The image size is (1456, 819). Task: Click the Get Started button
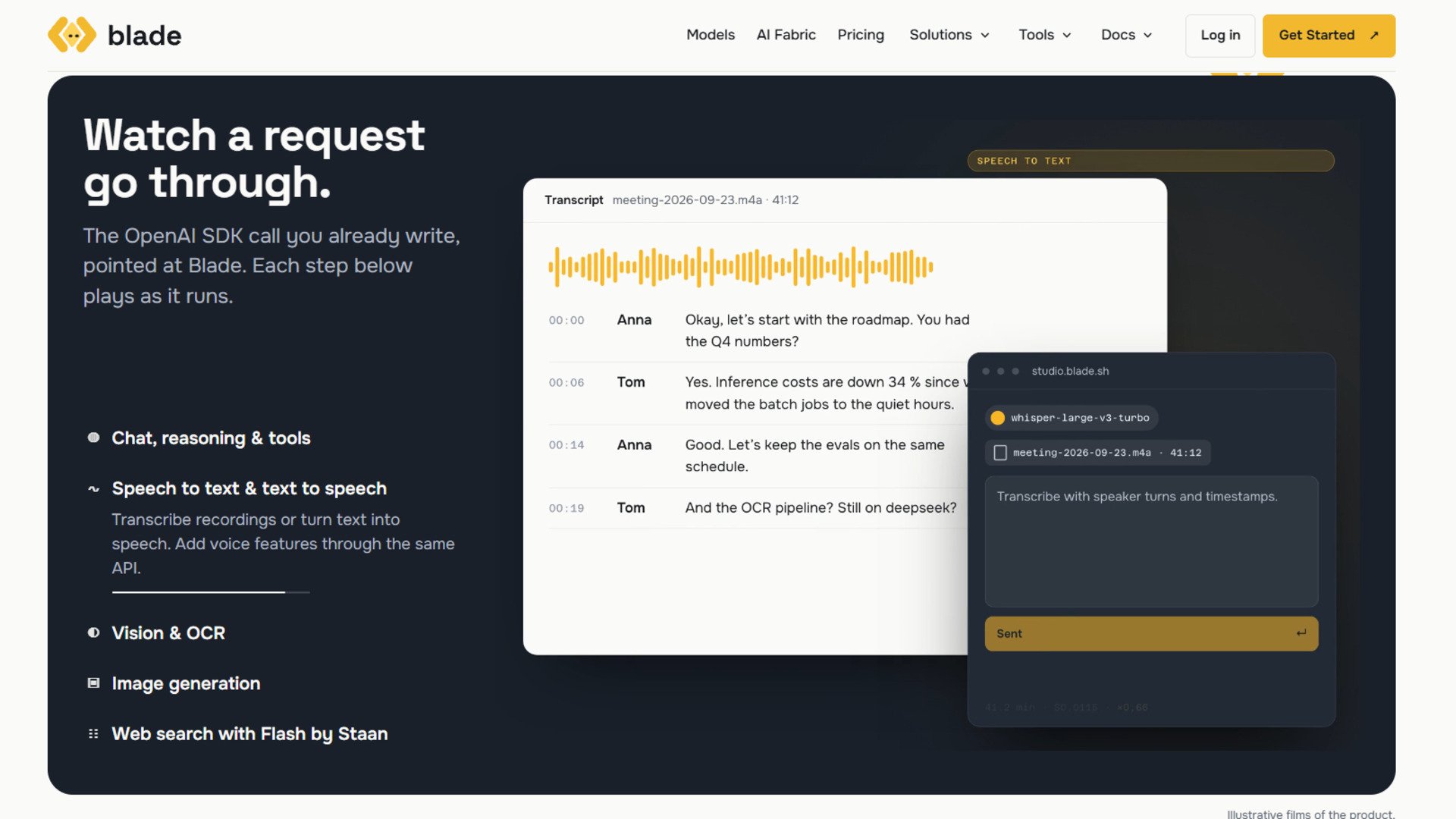pos(1329,36)
